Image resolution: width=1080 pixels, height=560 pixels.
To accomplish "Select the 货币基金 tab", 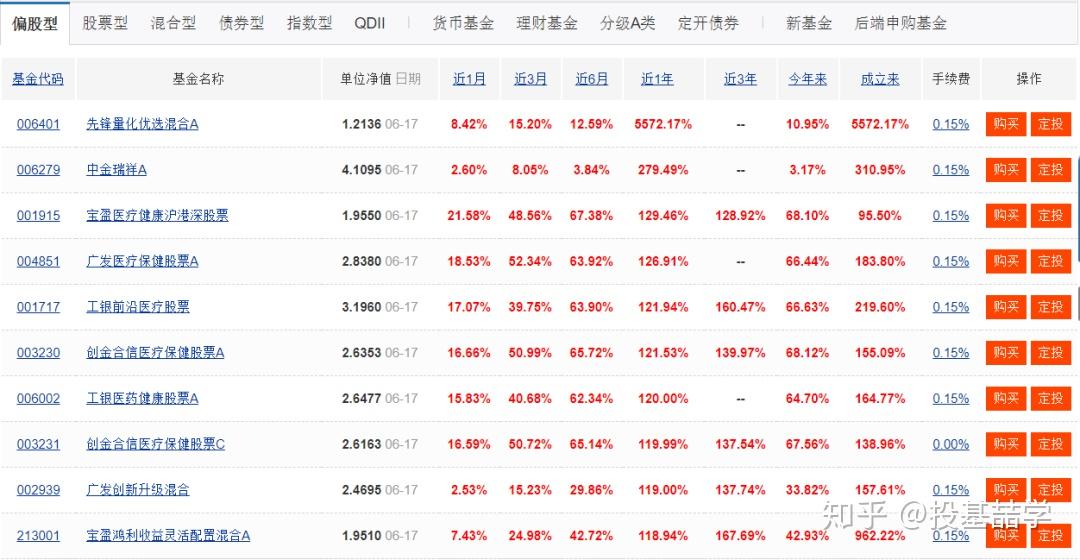I will pos(463,23).
